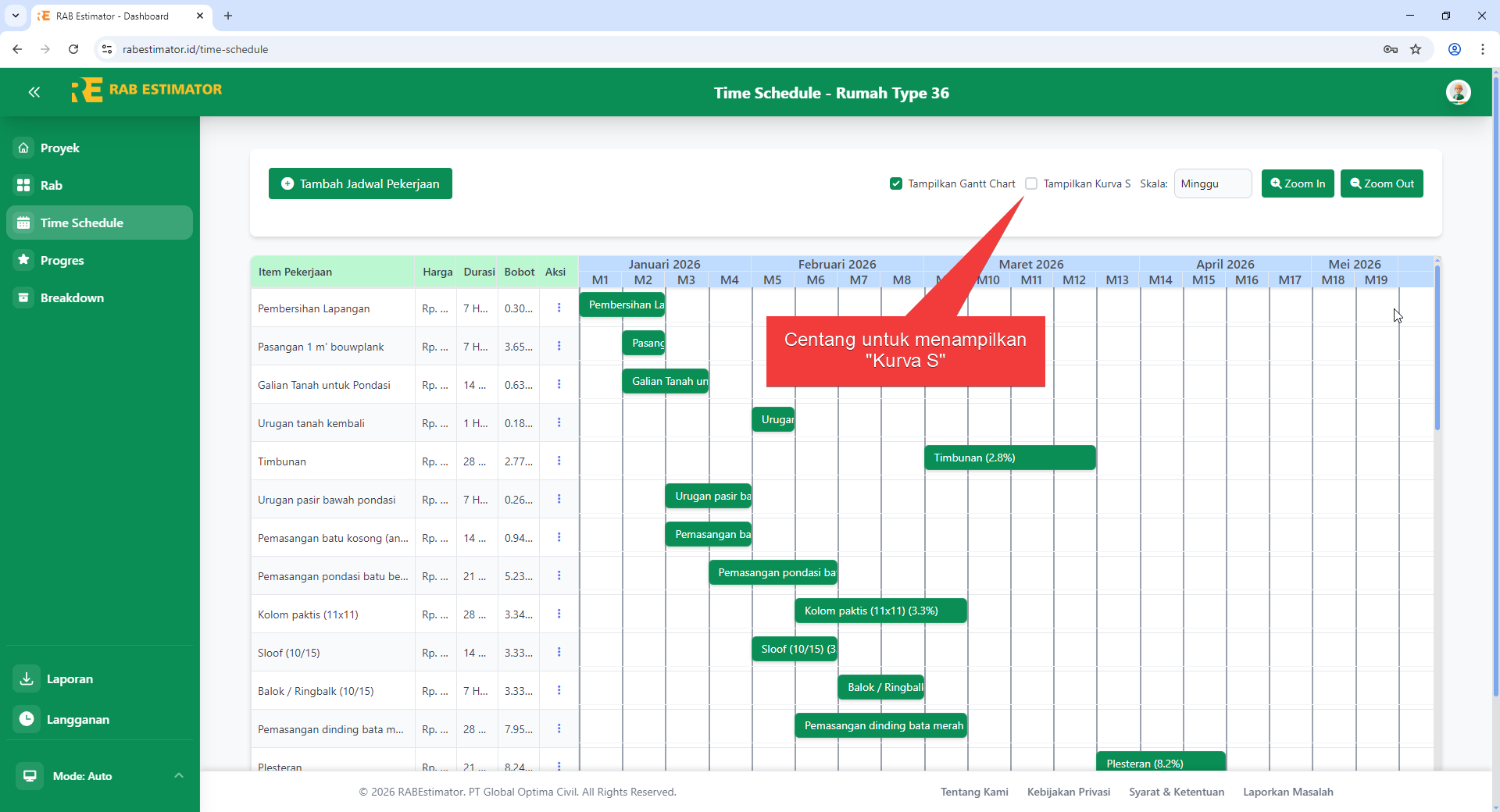Open the user profile avatar menu

(1459, 92)
